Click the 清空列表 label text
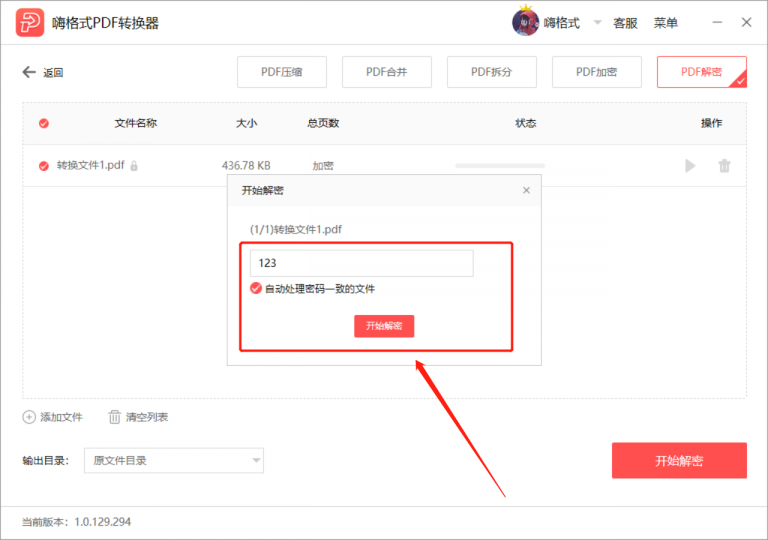Screen dimensions: 768x540 [147, 417]
